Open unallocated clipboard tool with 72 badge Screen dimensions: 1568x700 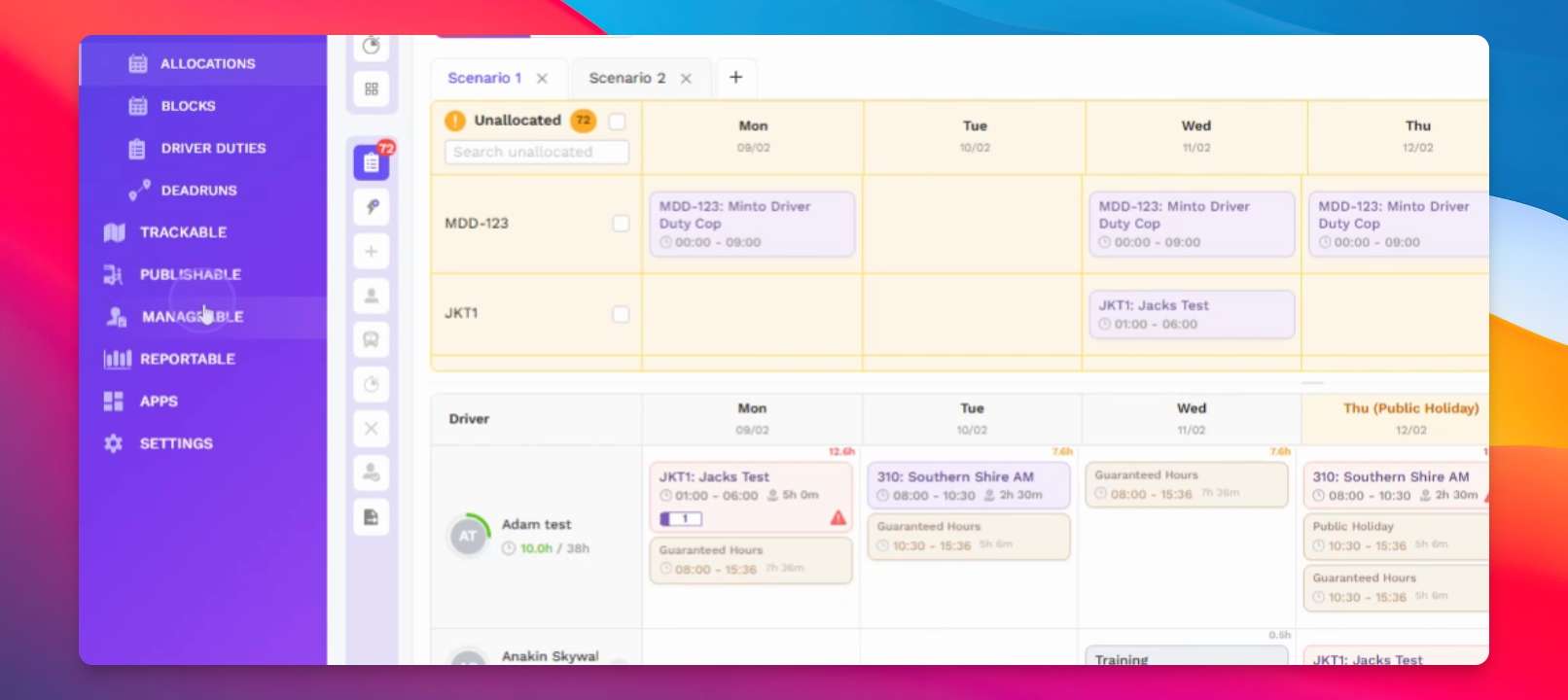pyautogui.click(x=372, y=162)
